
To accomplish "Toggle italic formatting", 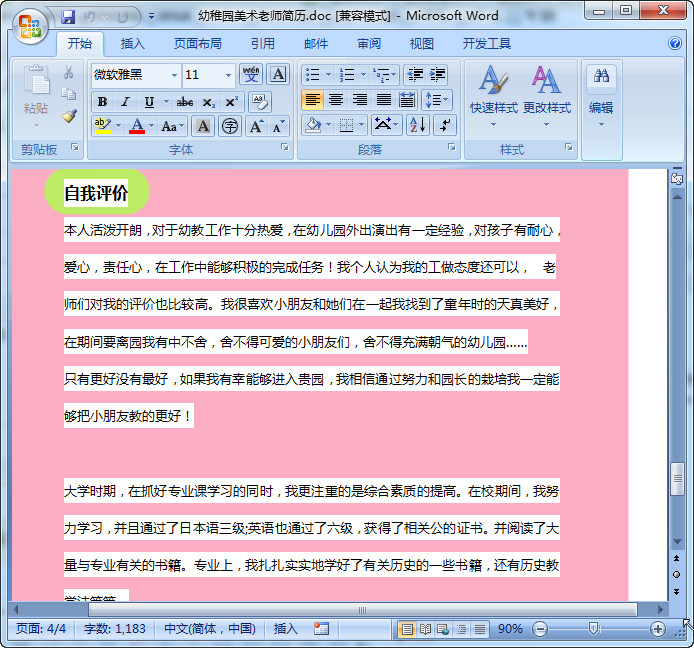I will tap(125, 102).
